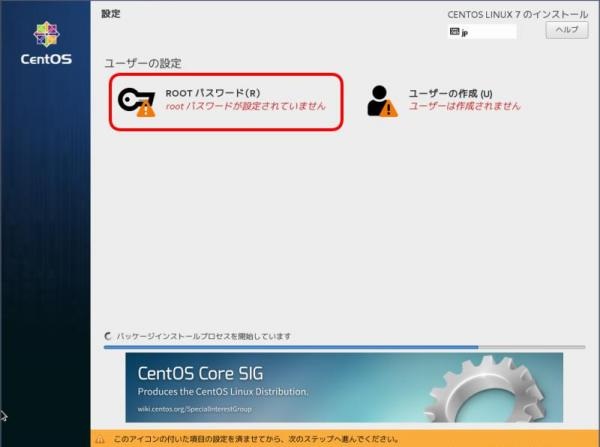Viewport: 600px width, 447px height.
Task: Click the user creation person icon
Action: tap(382, 101)
